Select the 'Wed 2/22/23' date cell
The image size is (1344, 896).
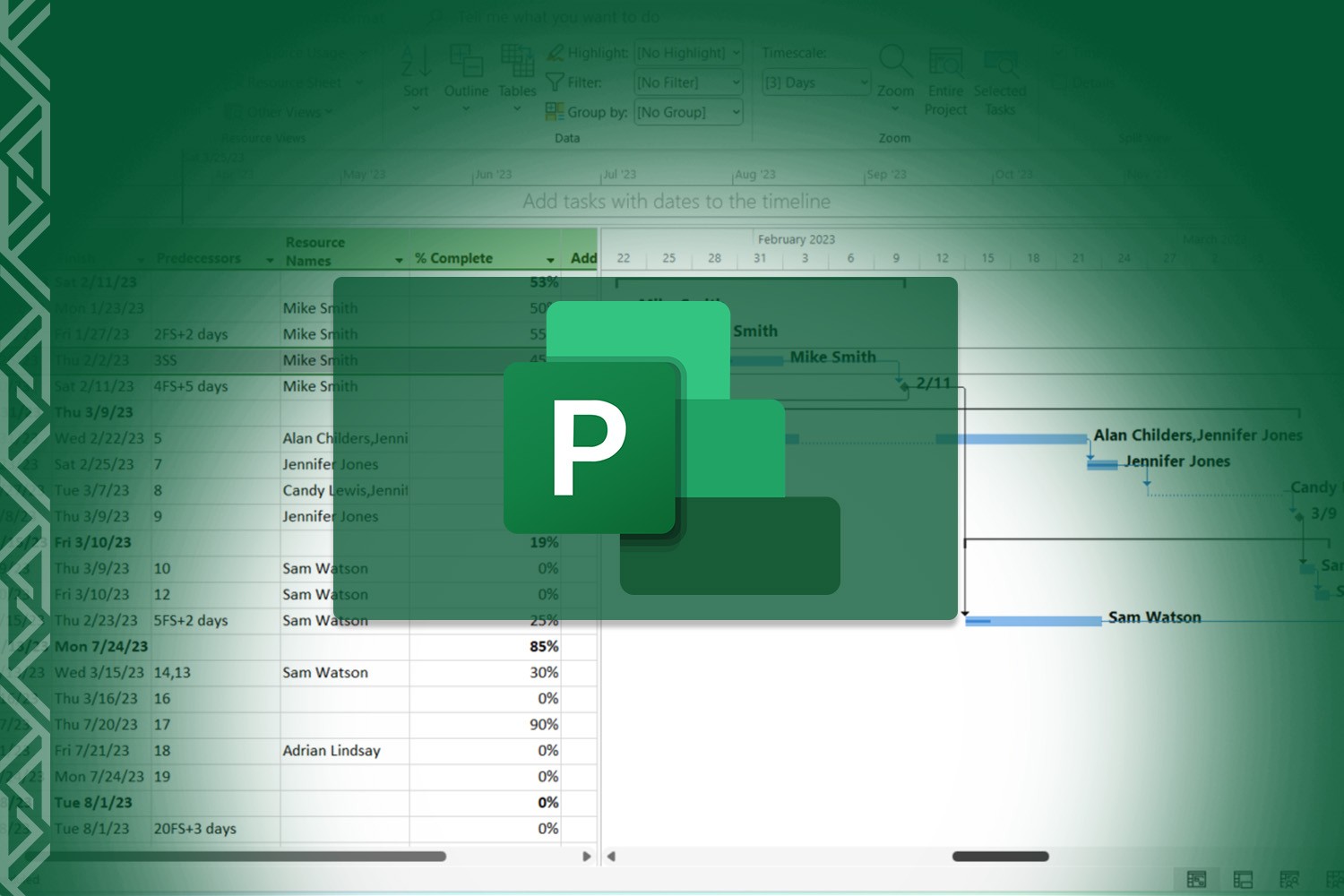[100, 438]
